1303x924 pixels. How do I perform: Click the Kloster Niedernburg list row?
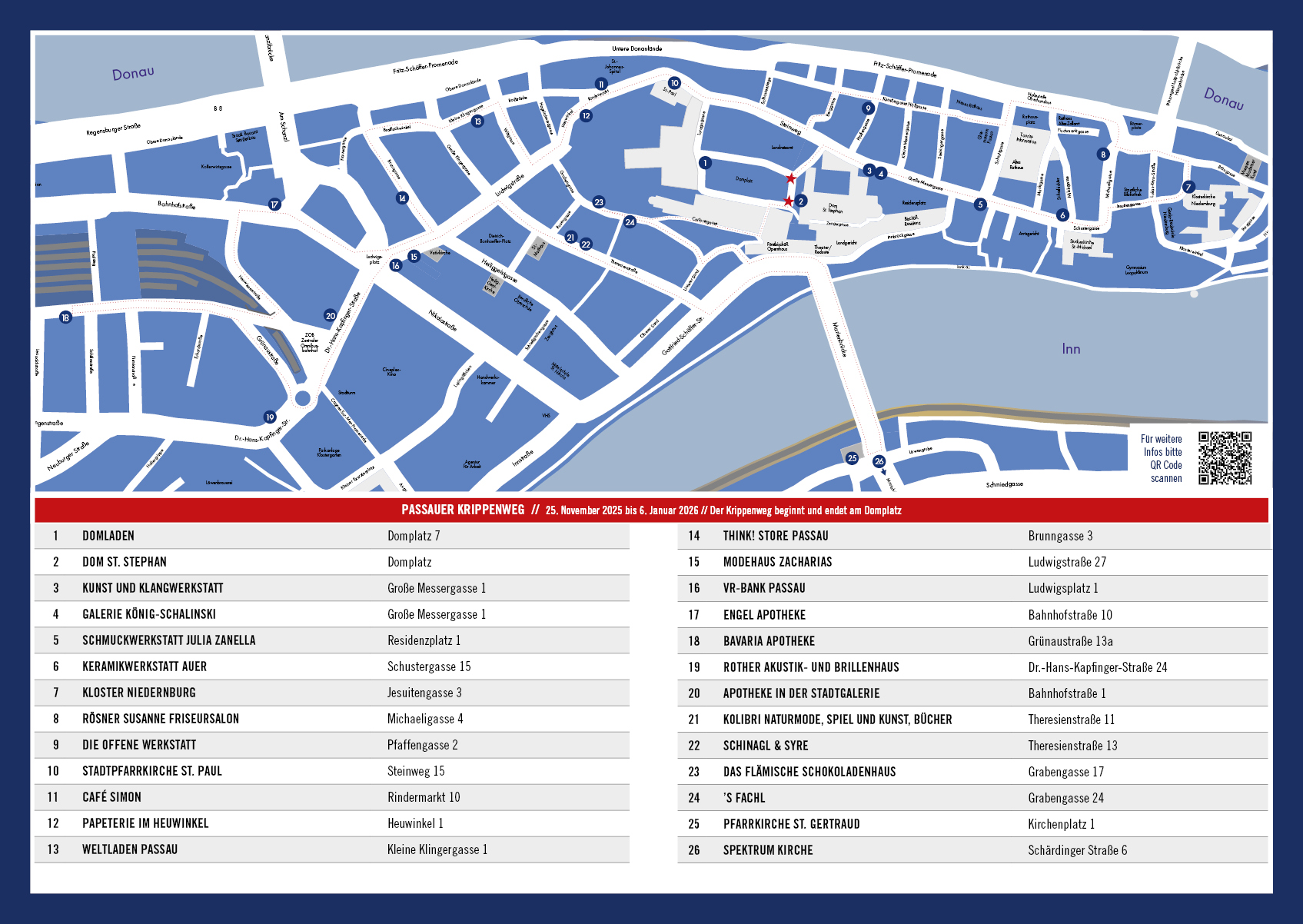[139, 693]
